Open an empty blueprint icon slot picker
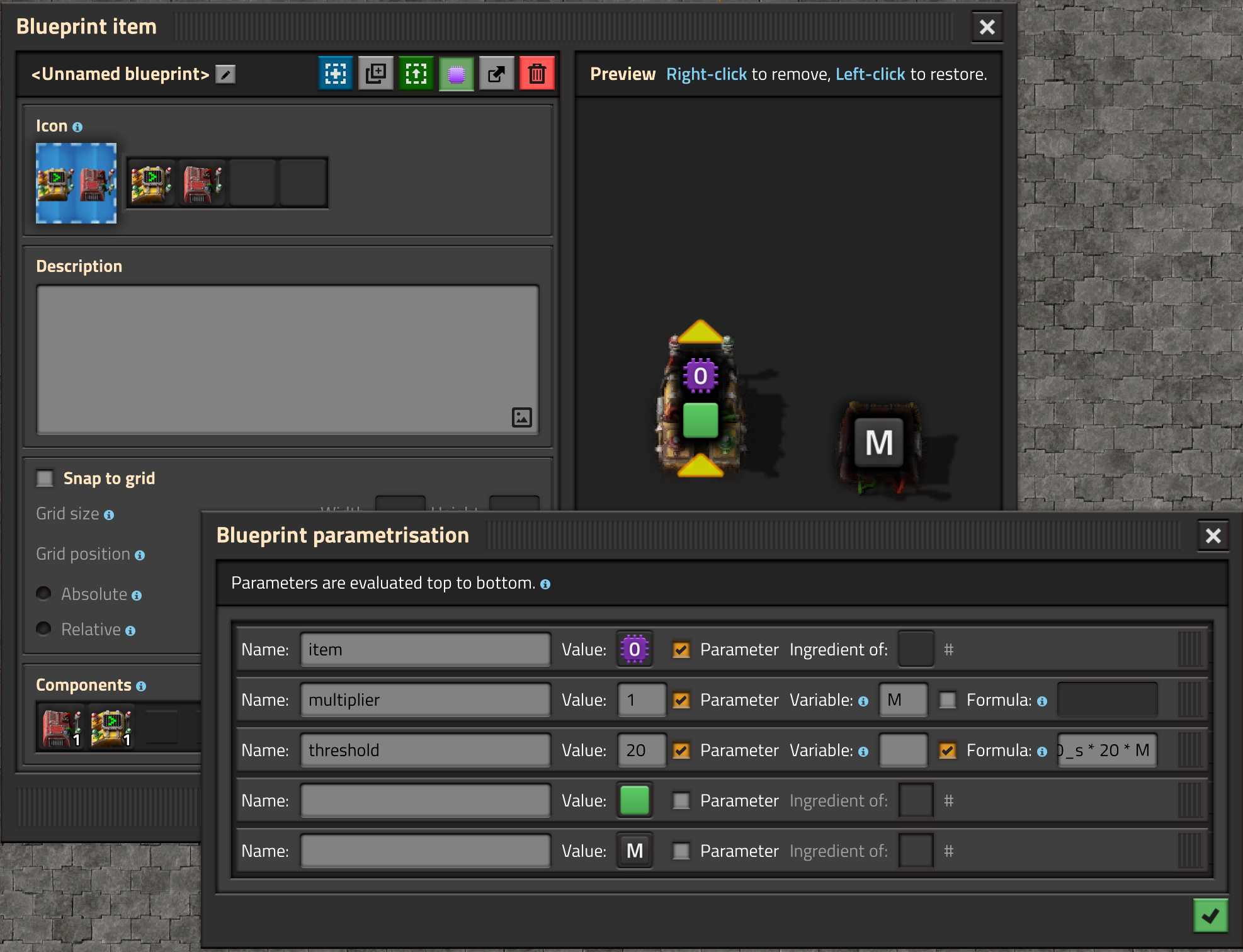The width and height of the screenshot is (1243, 952). [253, 183]
